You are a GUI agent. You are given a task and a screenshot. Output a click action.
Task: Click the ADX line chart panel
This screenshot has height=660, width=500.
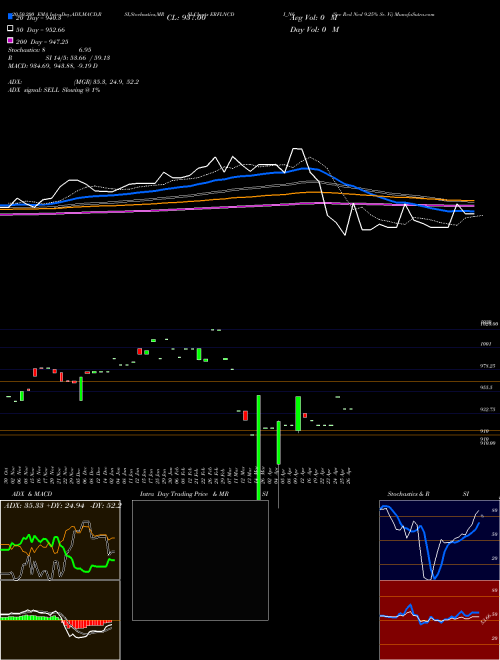point(60,540)
